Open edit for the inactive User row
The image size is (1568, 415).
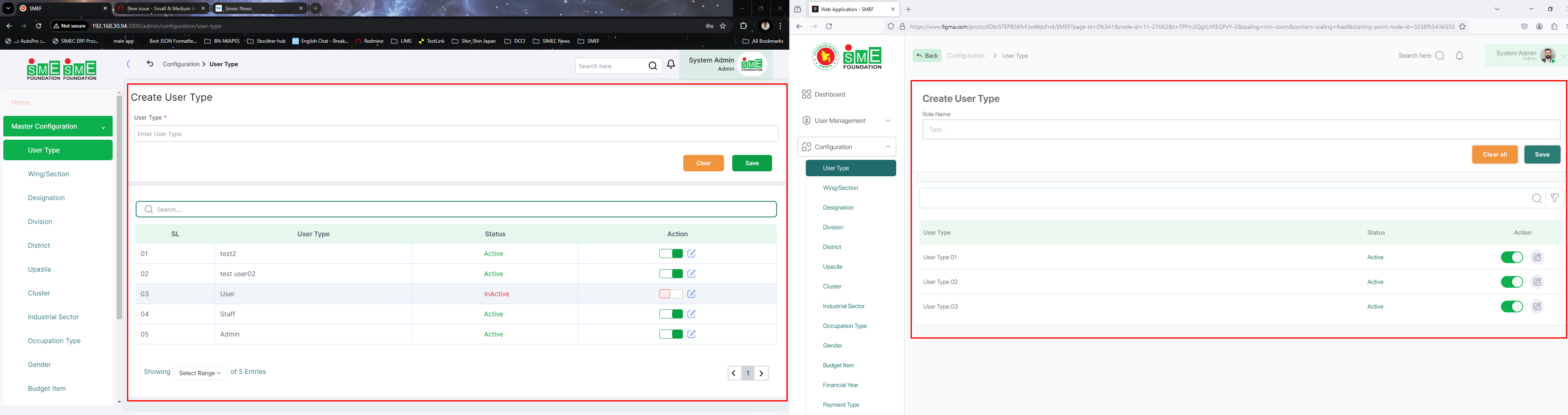pos(691,294)
